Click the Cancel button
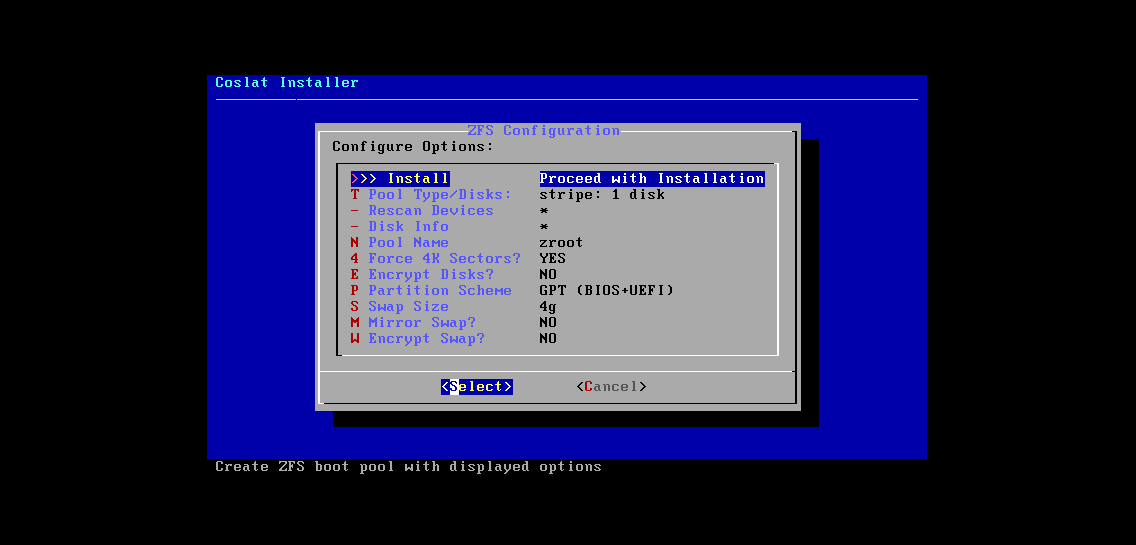1136x545 pixels. 611,386
